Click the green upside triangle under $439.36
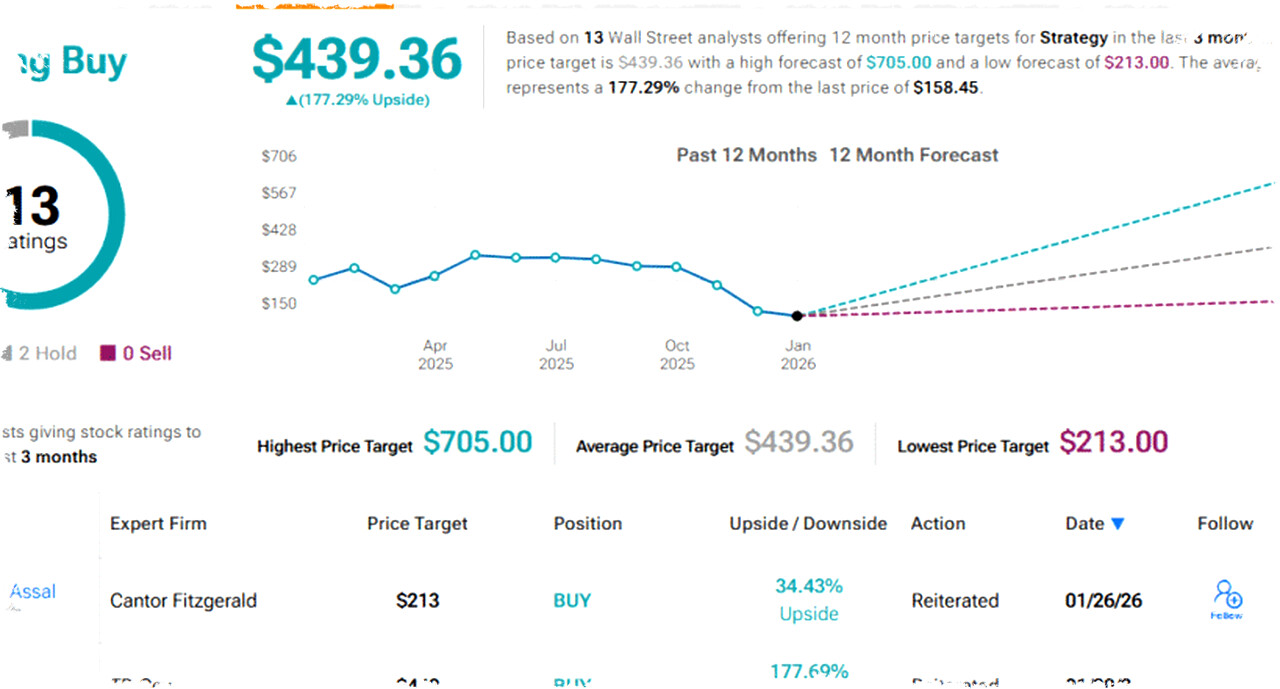 292,100
